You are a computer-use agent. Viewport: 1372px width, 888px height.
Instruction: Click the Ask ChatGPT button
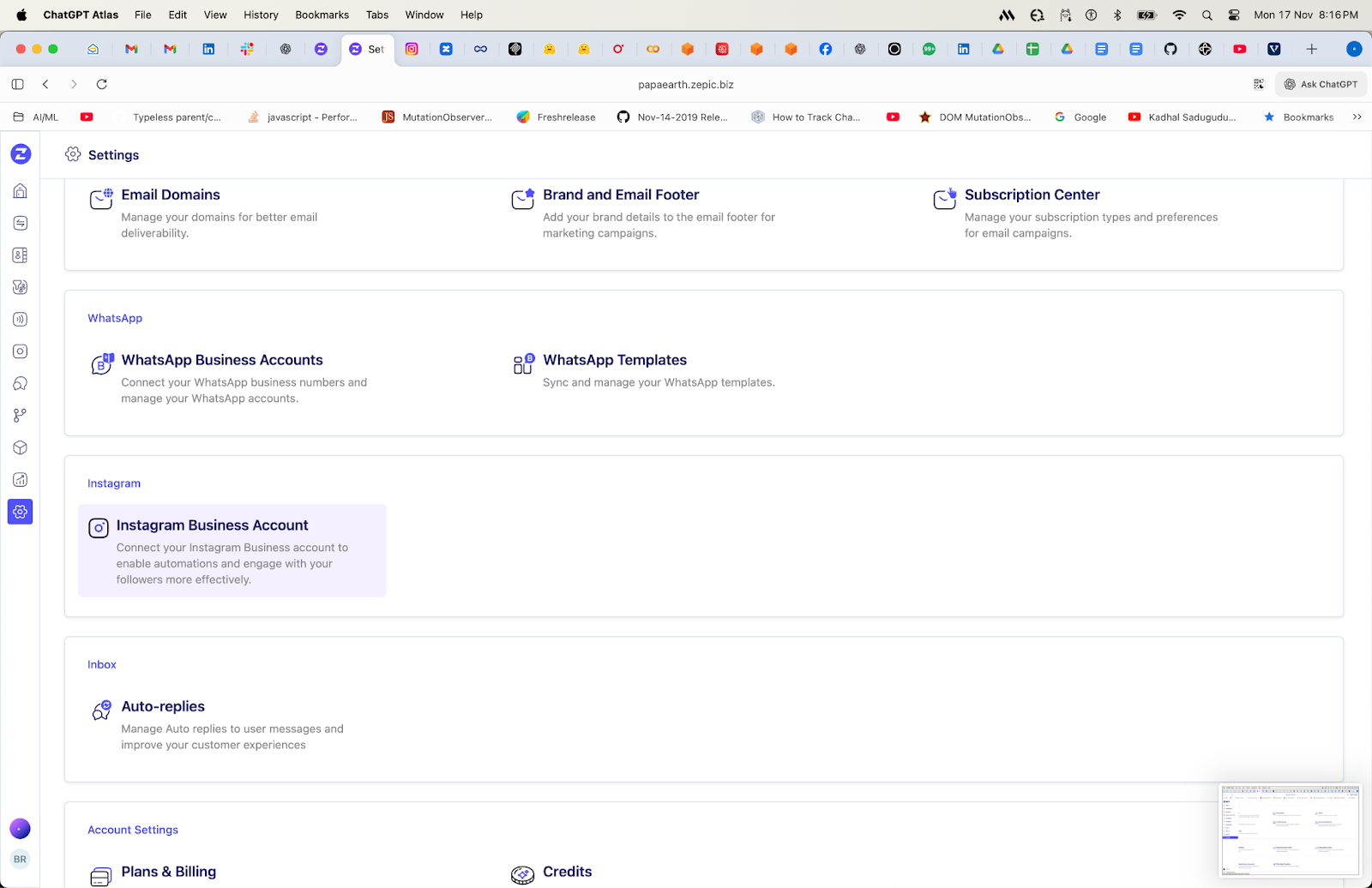1321,84
